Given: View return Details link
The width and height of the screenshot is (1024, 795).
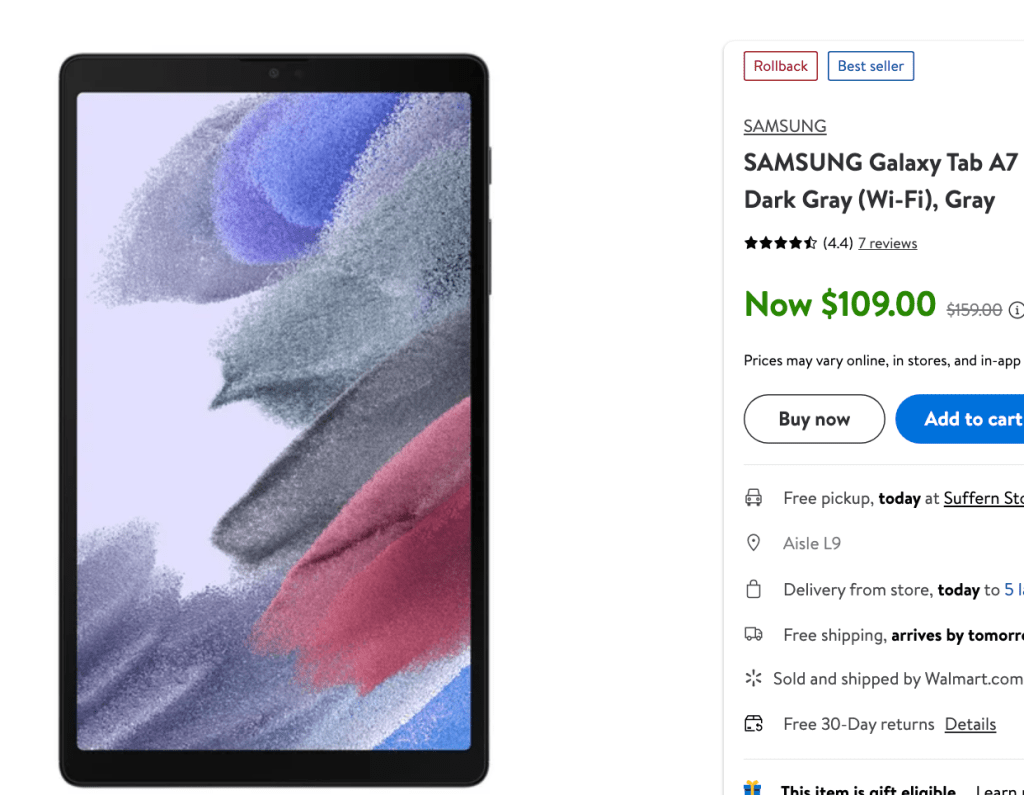Looking at the screenshot, I should click(970, 724).
